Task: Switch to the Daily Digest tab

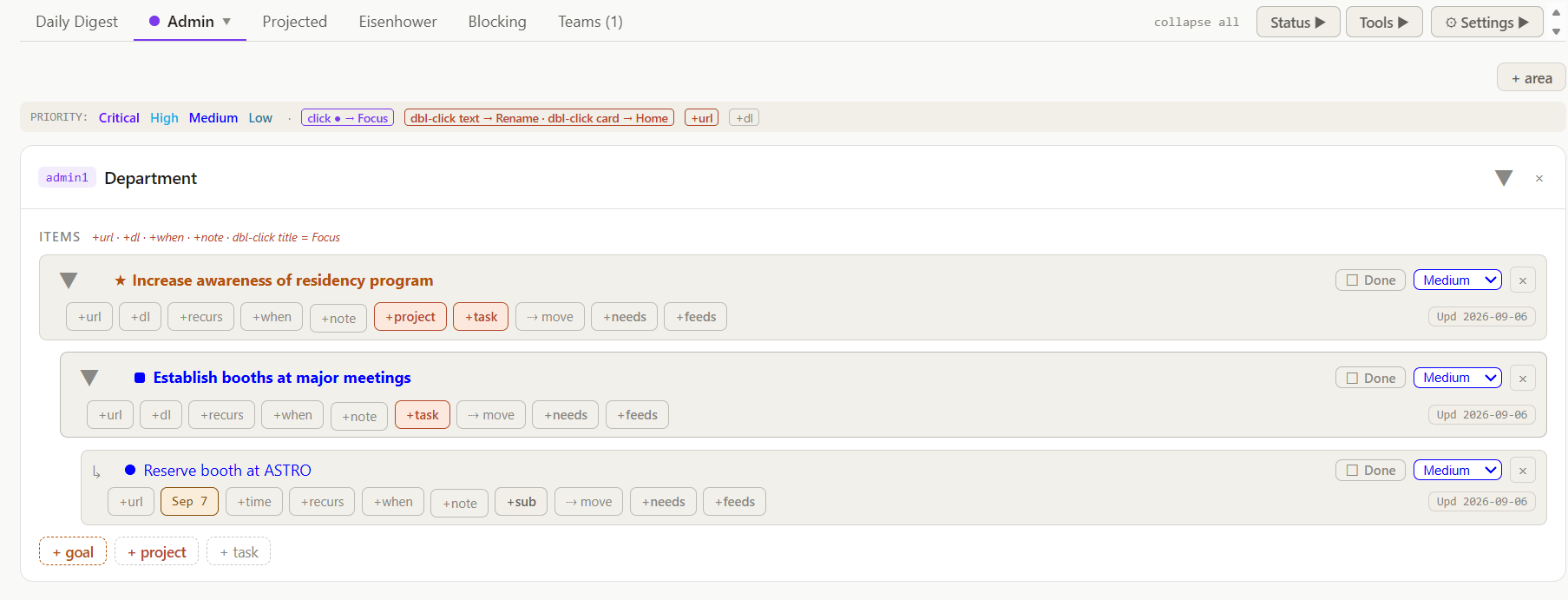Action: (x=76, y=22)
